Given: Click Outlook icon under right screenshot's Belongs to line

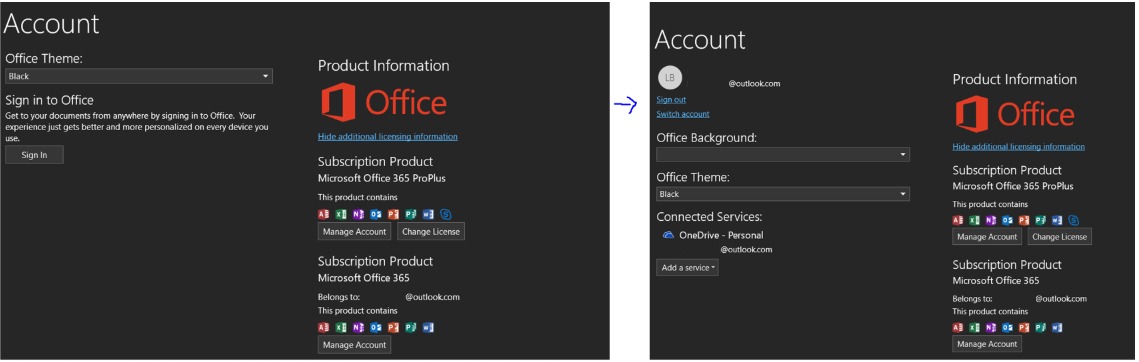Looking at the screenshot, I should [1008, 328].
